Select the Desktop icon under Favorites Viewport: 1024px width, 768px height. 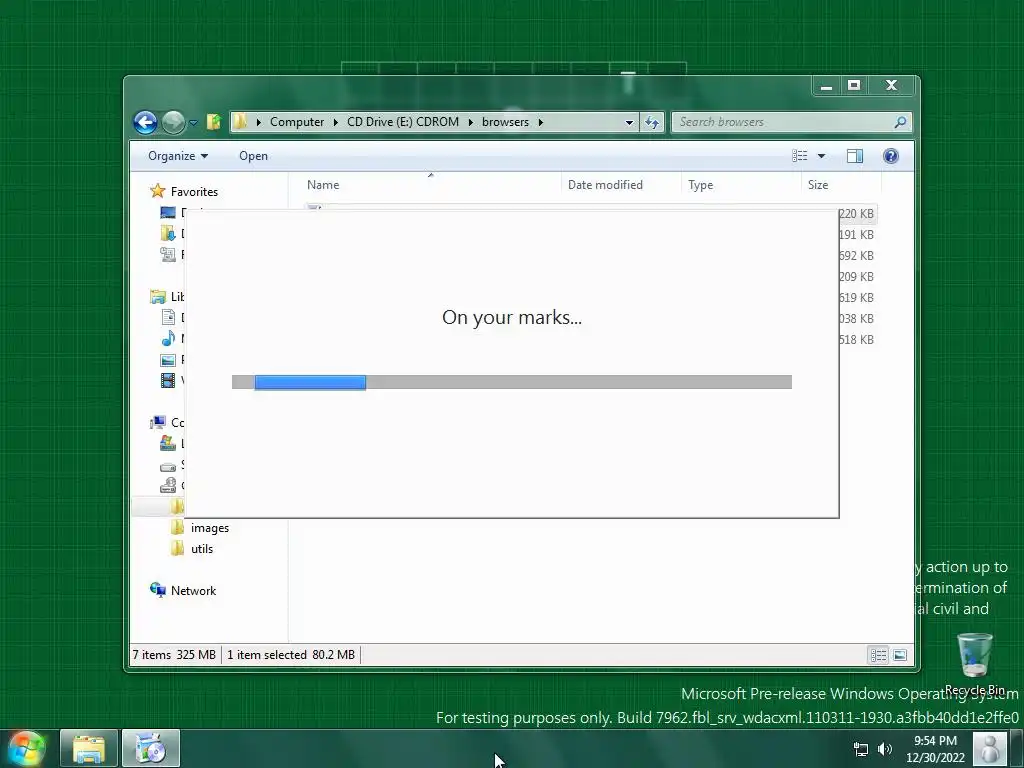tap(168, 212)
